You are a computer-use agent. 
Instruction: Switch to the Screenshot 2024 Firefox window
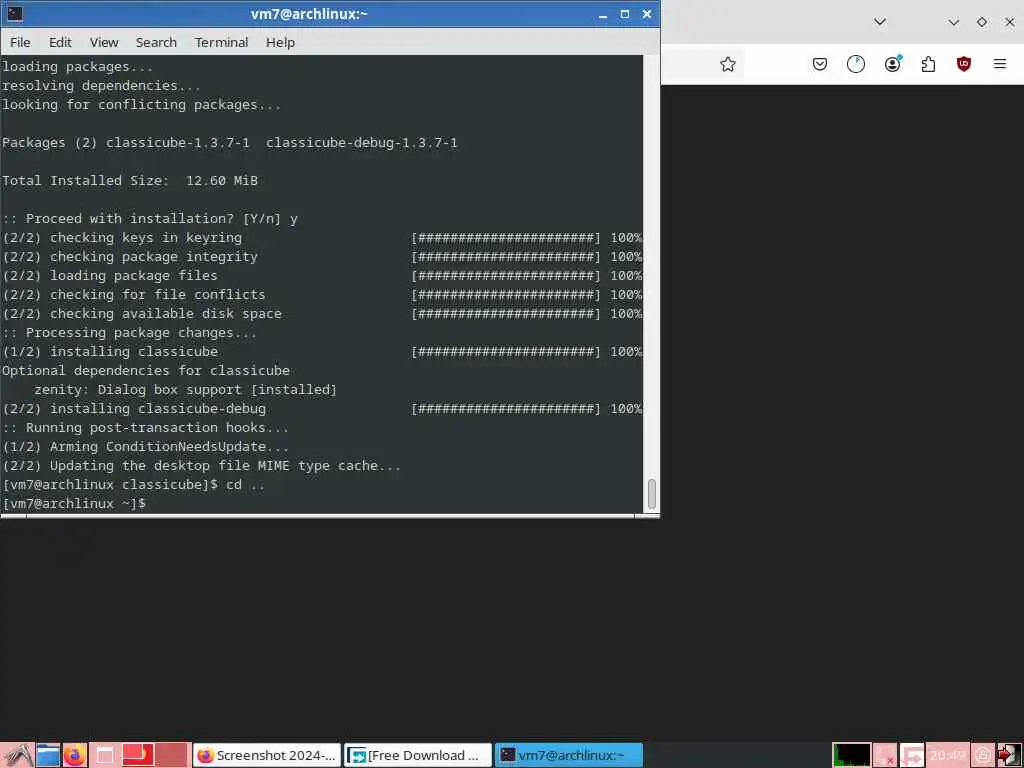tap(266, 756)
